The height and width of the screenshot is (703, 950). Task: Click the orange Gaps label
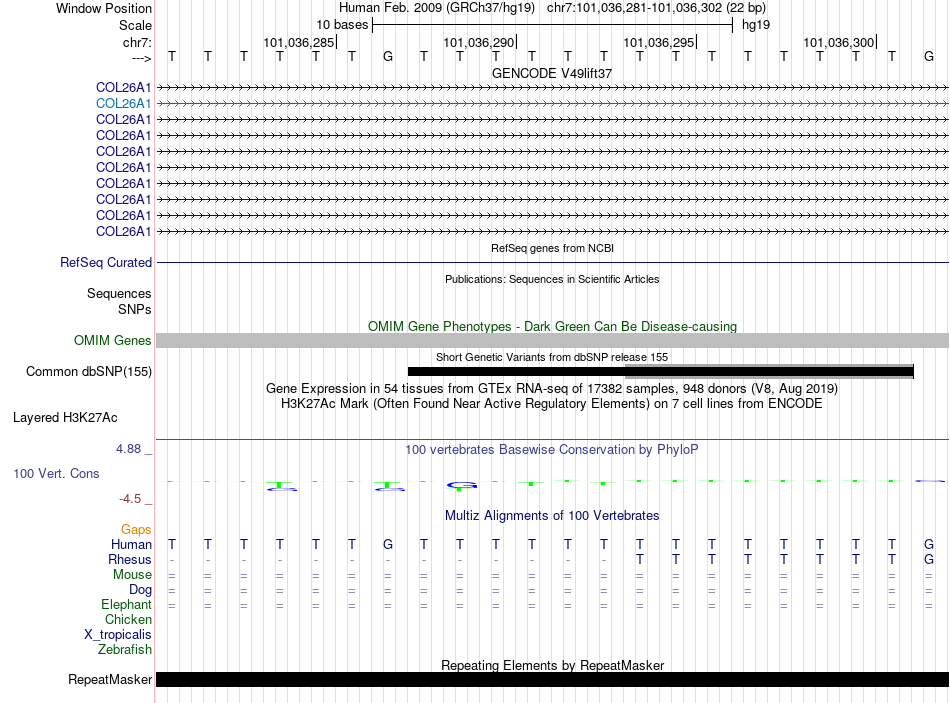[136, 530]
